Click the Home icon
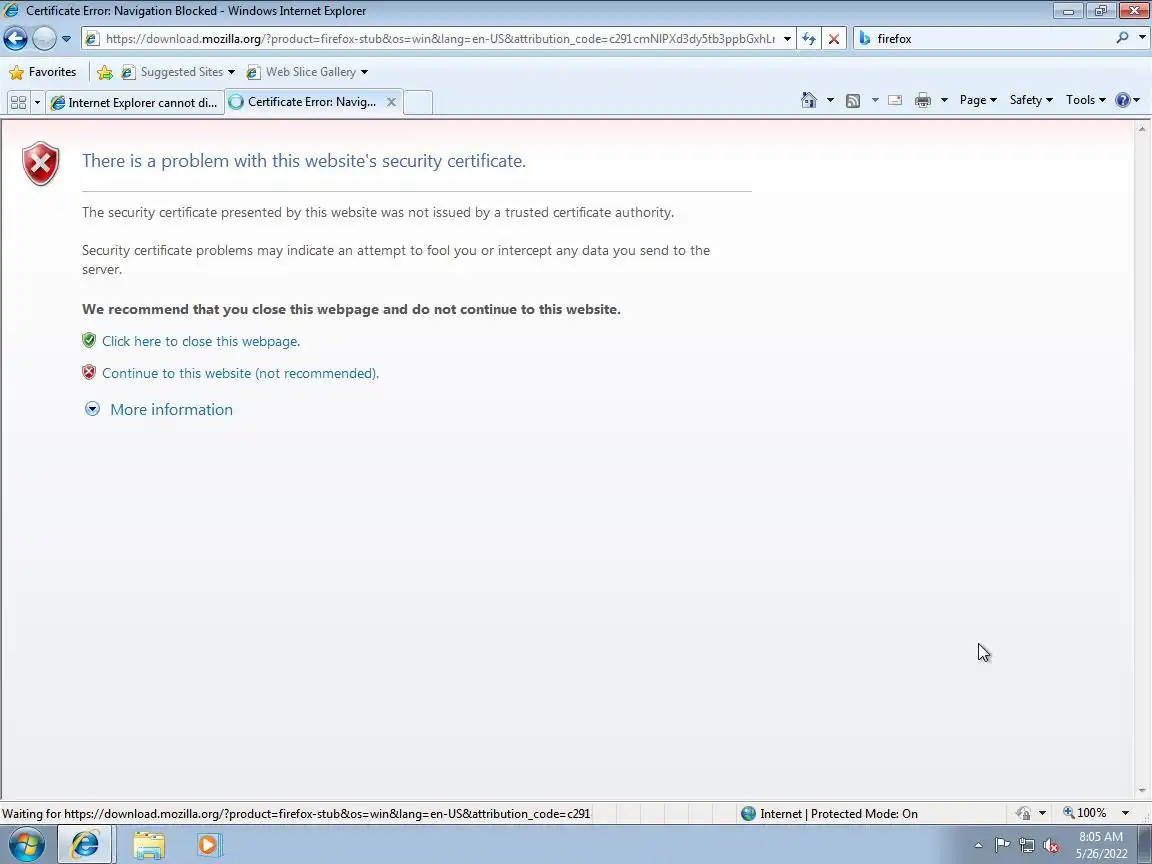 tap(808, 100)
